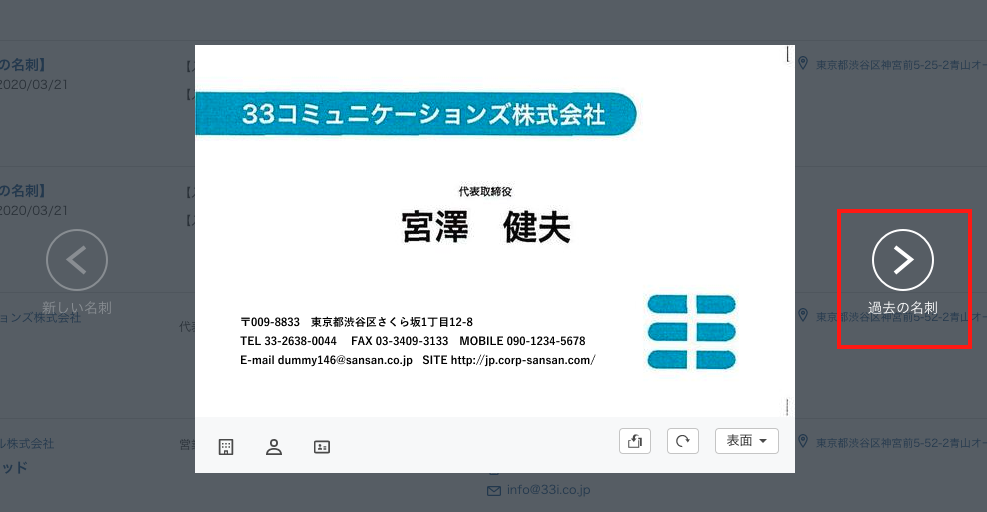Screen dimensions: 987x512
Task: Click the dummy146@sansan.co.jp email text on the card
Action: pos(345,360)
